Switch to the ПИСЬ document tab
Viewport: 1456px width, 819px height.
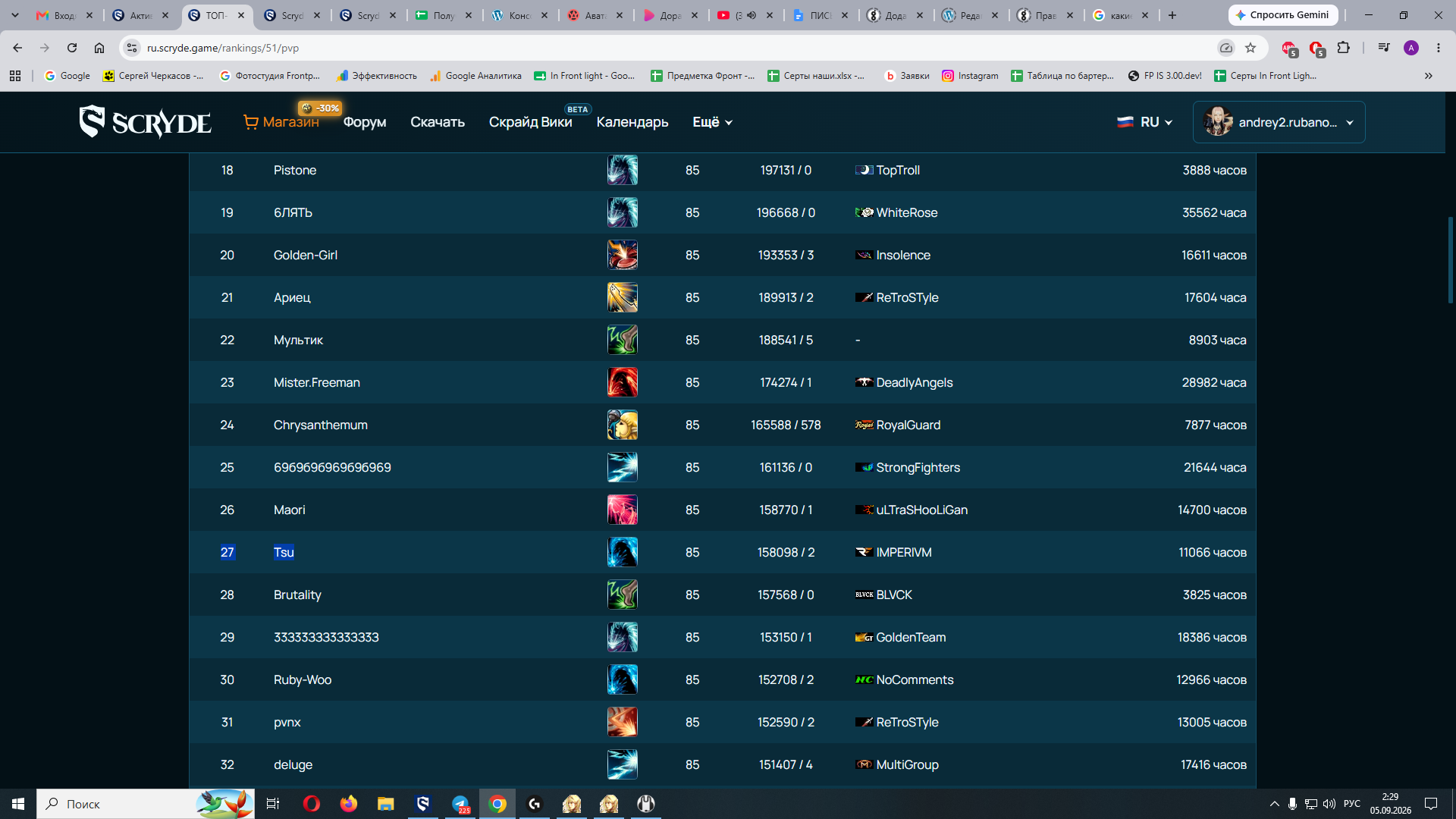point(819,15)
